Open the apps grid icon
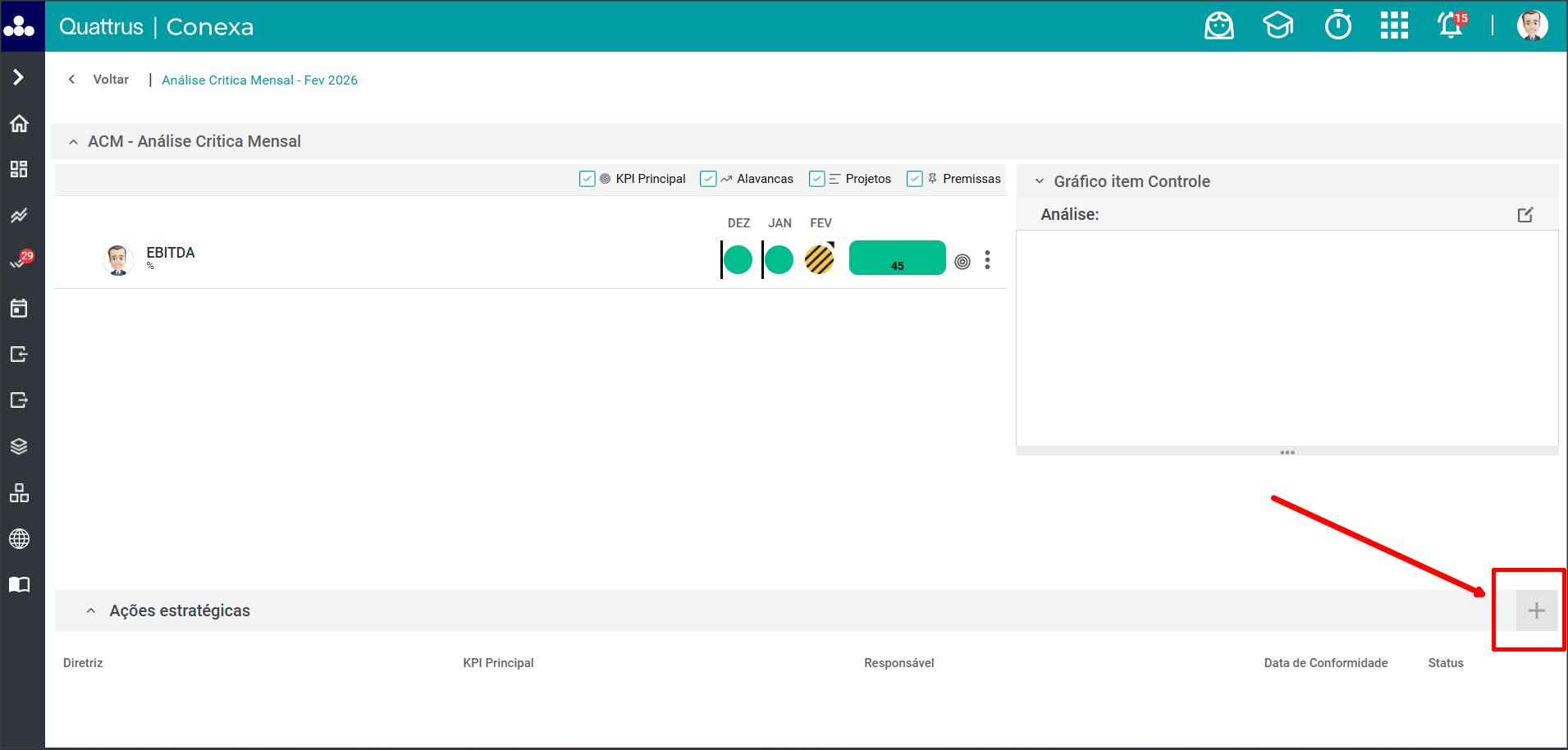Image resolution: width=1568 pixels, height=750 pixels. [1394, 26]
